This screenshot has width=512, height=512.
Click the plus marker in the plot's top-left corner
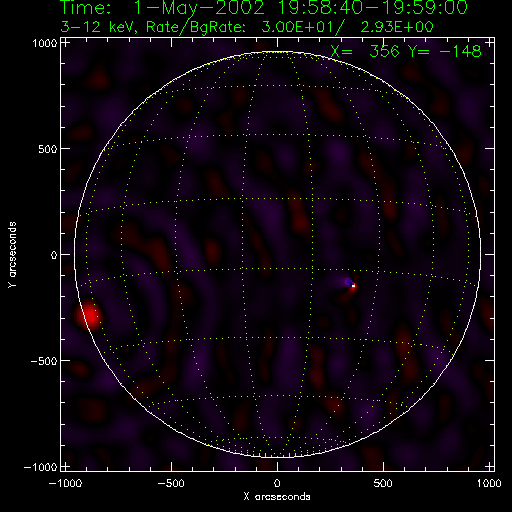tap(66, 43)
